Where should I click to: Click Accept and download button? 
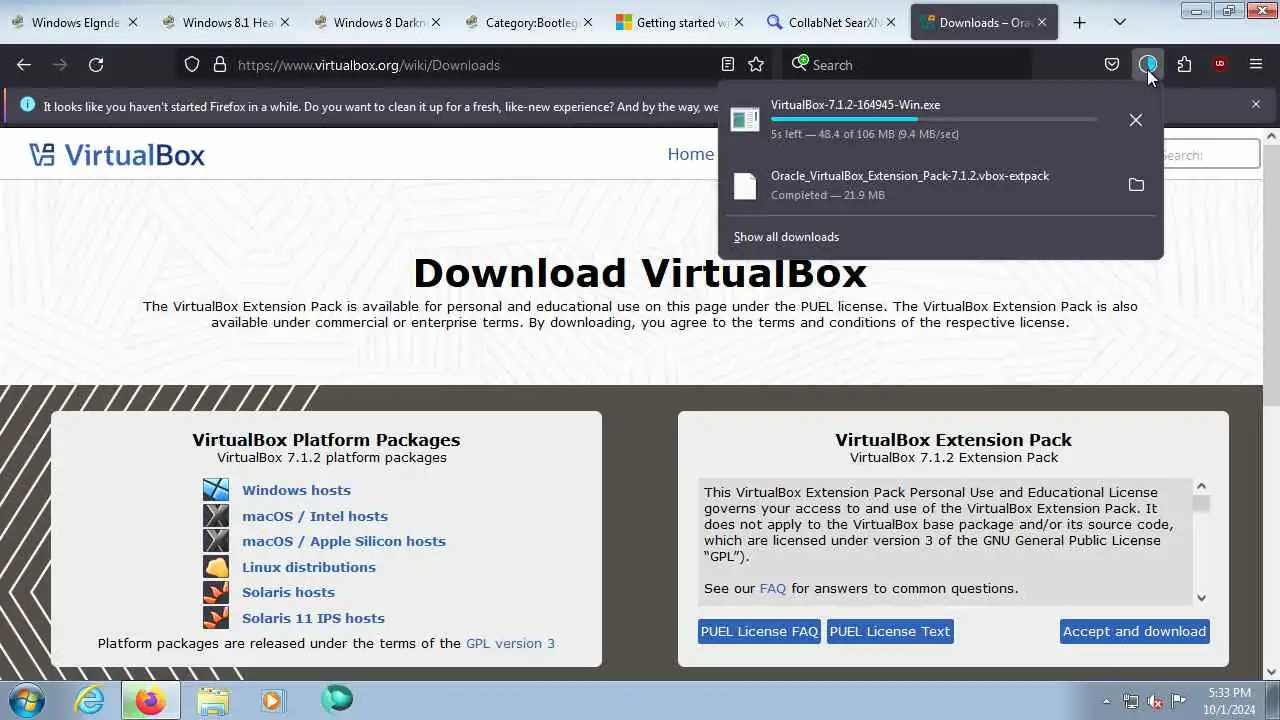click(x=1134, y=631)
